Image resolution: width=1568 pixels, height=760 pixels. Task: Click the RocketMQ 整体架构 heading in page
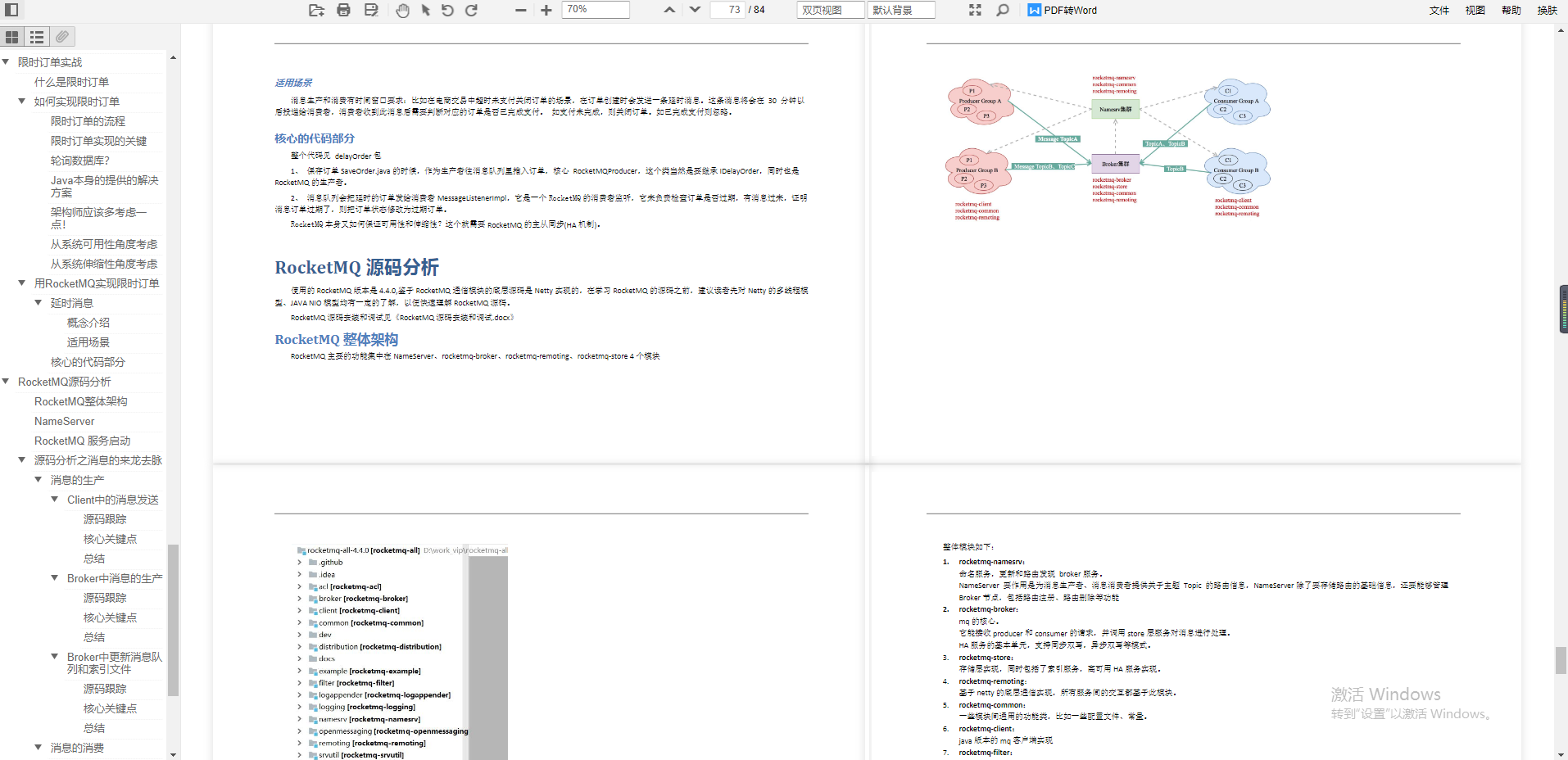coord(336,339)
